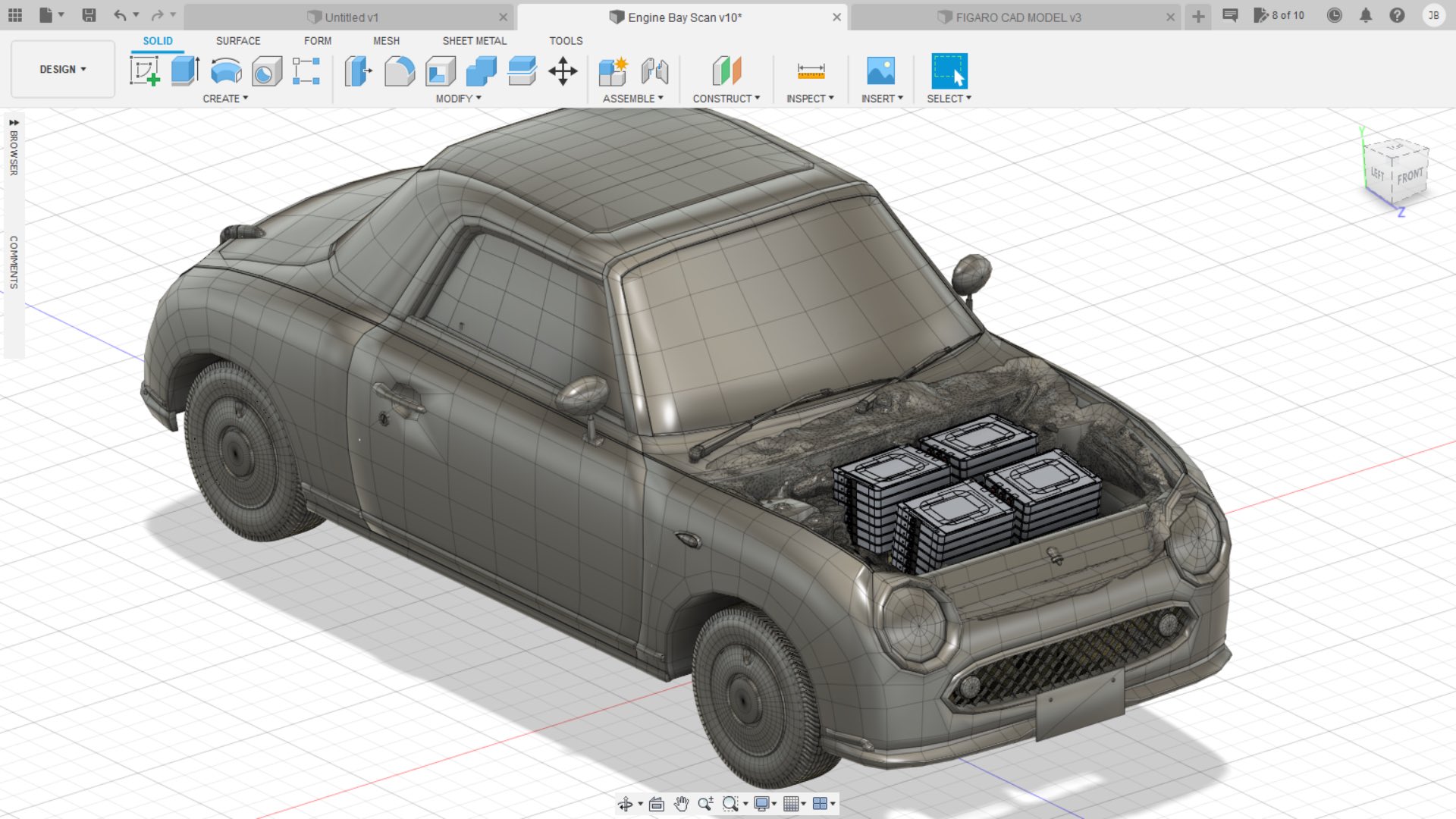Select the SOLID ribbon tab
The width and height of the screenshot is (1456, 819).
pos(158,41)
